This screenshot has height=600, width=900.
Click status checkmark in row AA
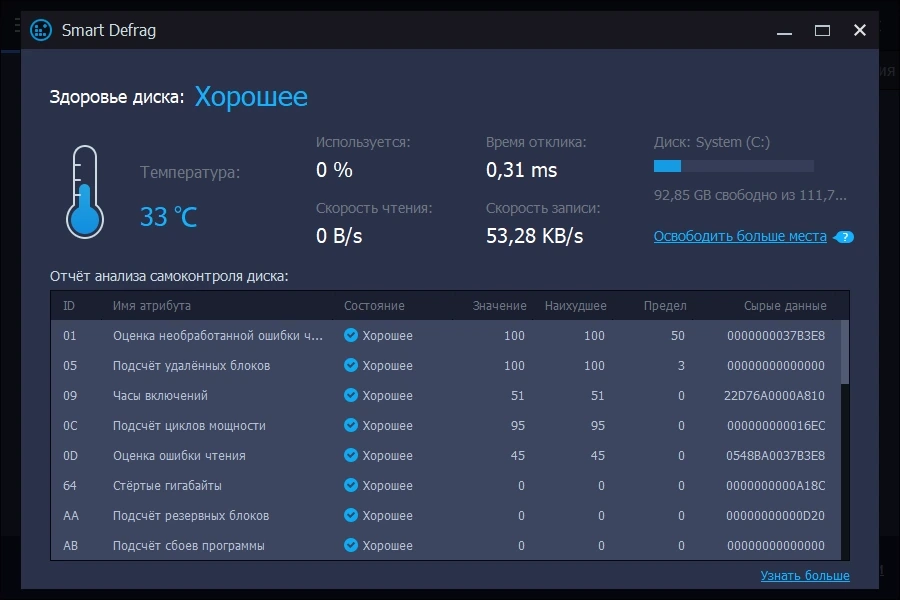pos(351,515)
